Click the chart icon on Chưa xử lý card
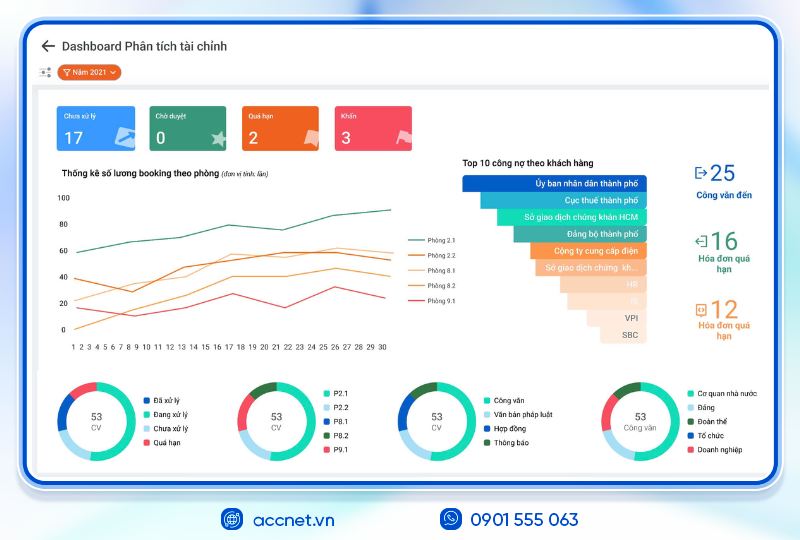800x540 pixels. point(123,137)
